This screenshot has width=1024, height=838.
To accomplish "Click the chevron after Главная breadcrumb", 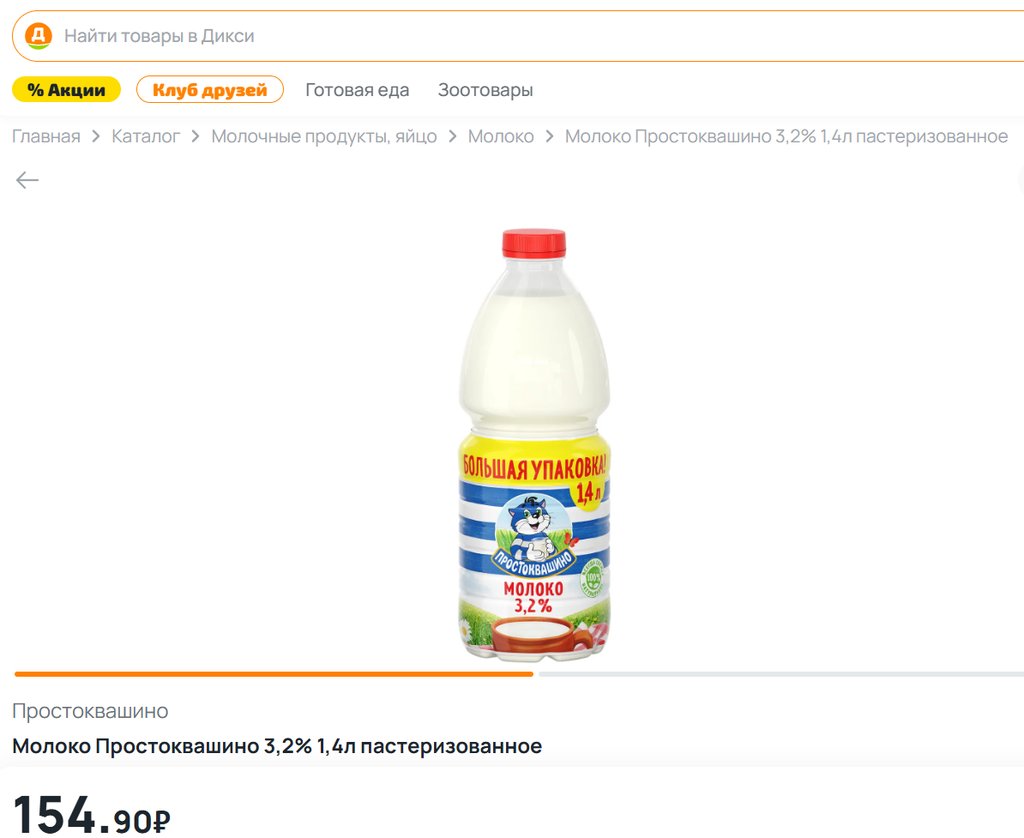I will point(96,137).
